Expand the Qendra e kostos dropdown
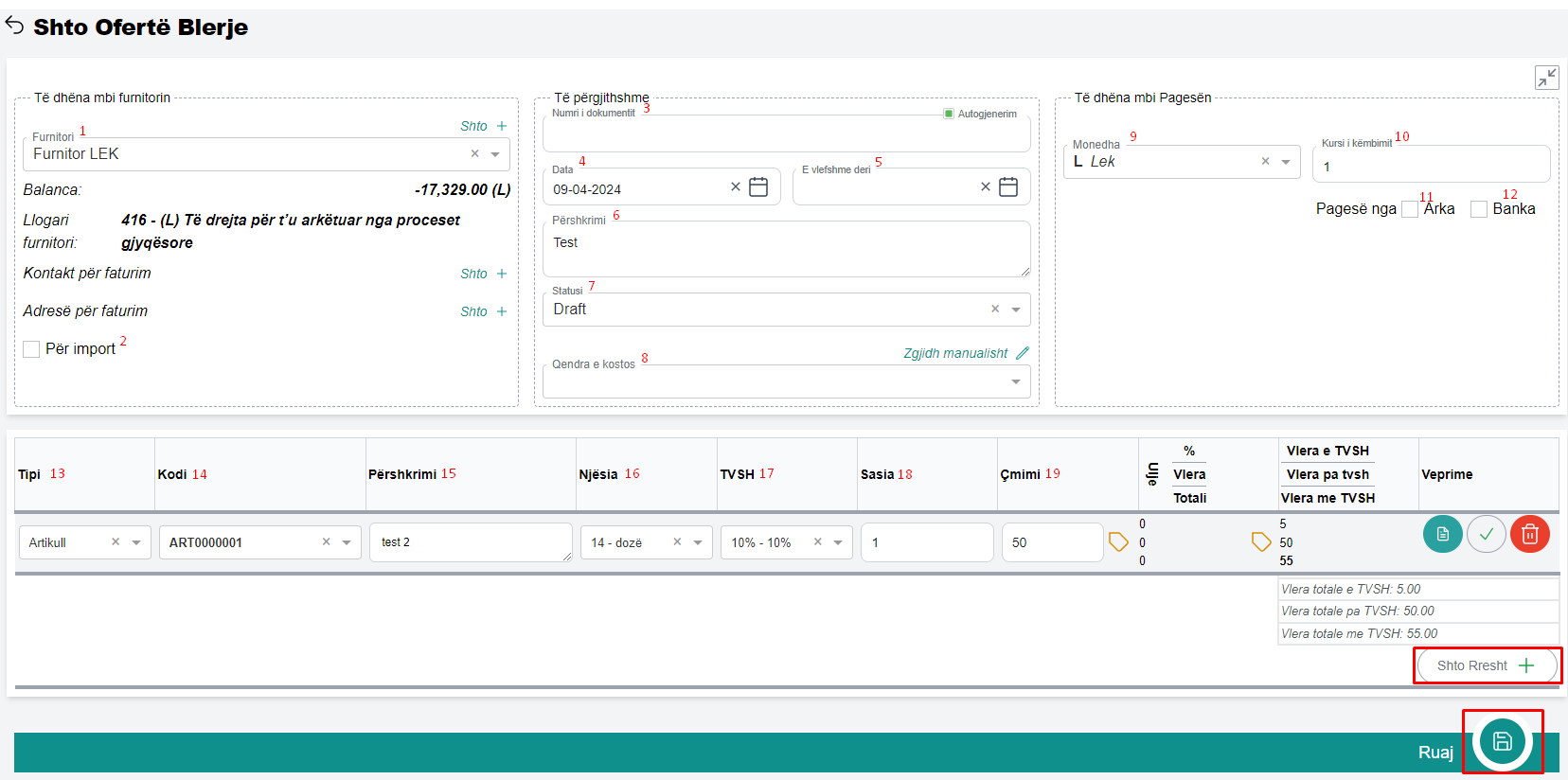 click(1016, 381)
